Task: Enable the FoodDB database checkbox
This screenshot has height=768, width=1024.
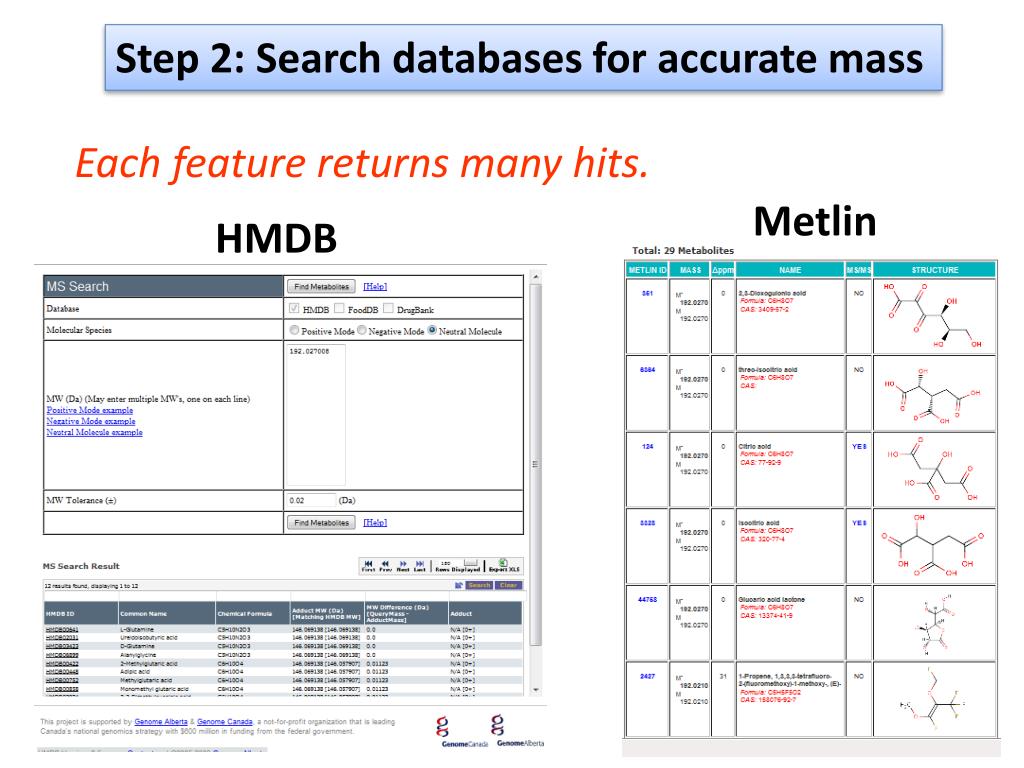Action: point(339,308)
